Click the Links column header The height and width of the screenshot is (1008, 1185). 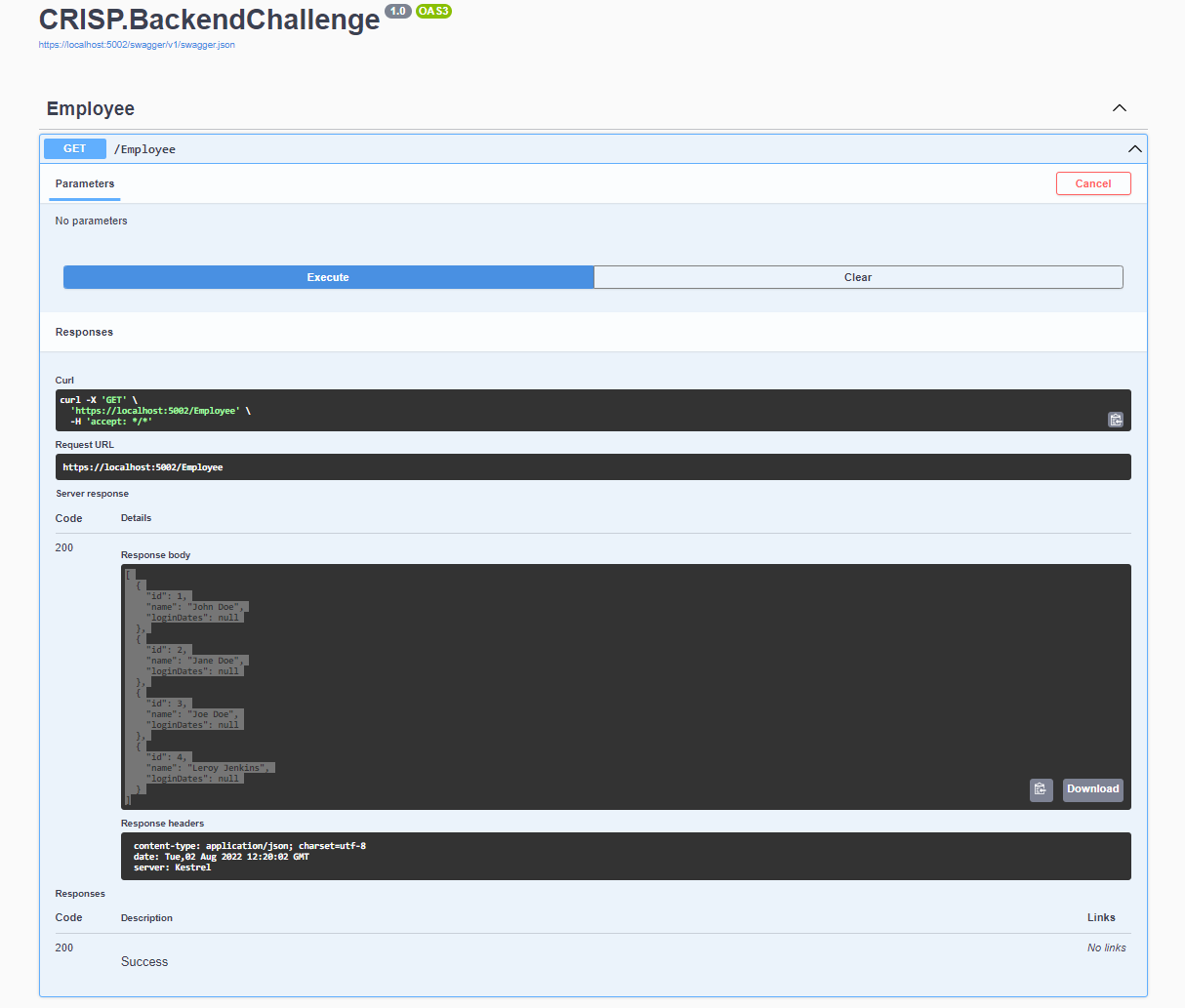coord(1101,917)
